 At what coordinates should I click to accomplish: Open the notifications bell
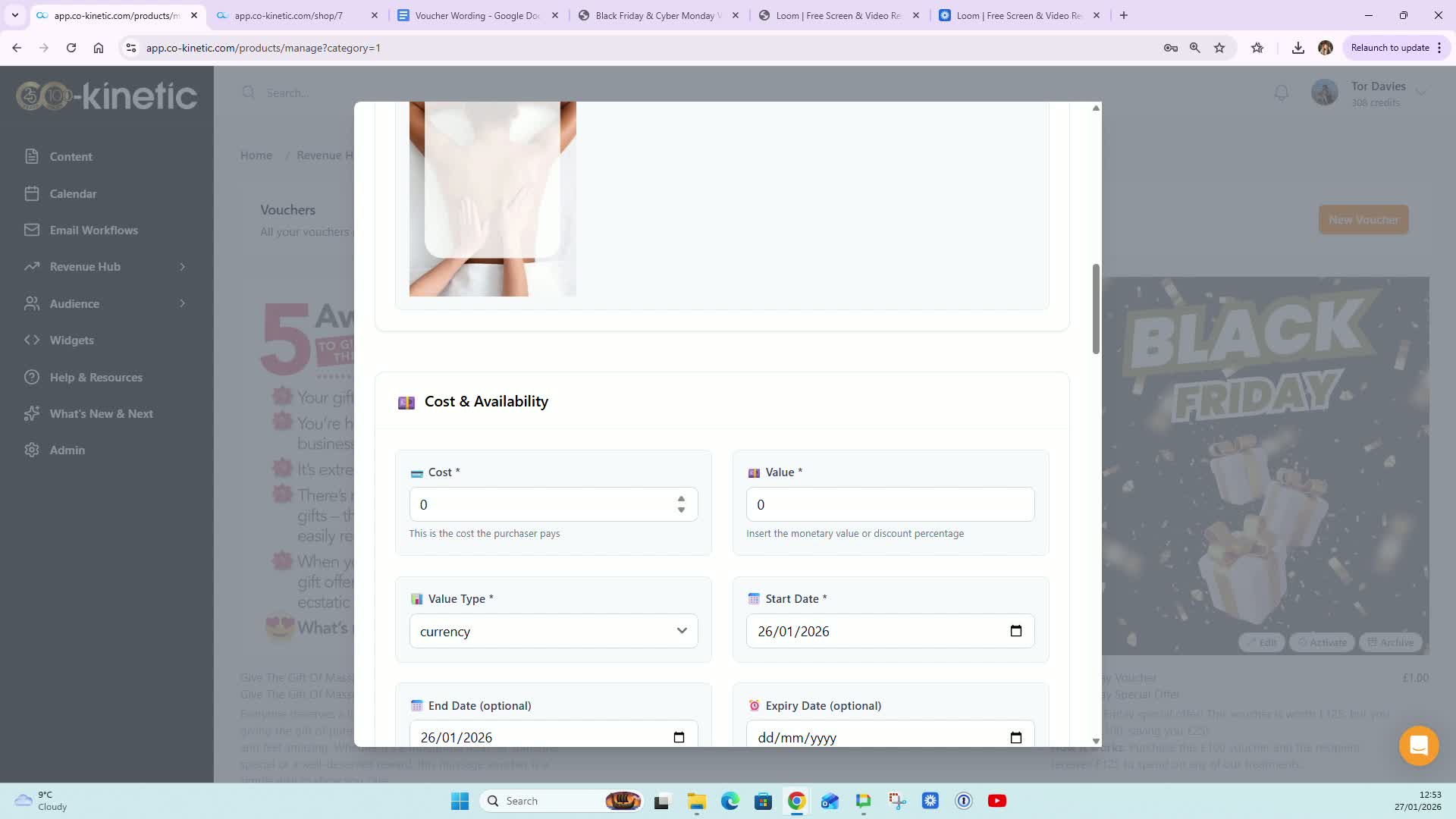pos(1282,93)
